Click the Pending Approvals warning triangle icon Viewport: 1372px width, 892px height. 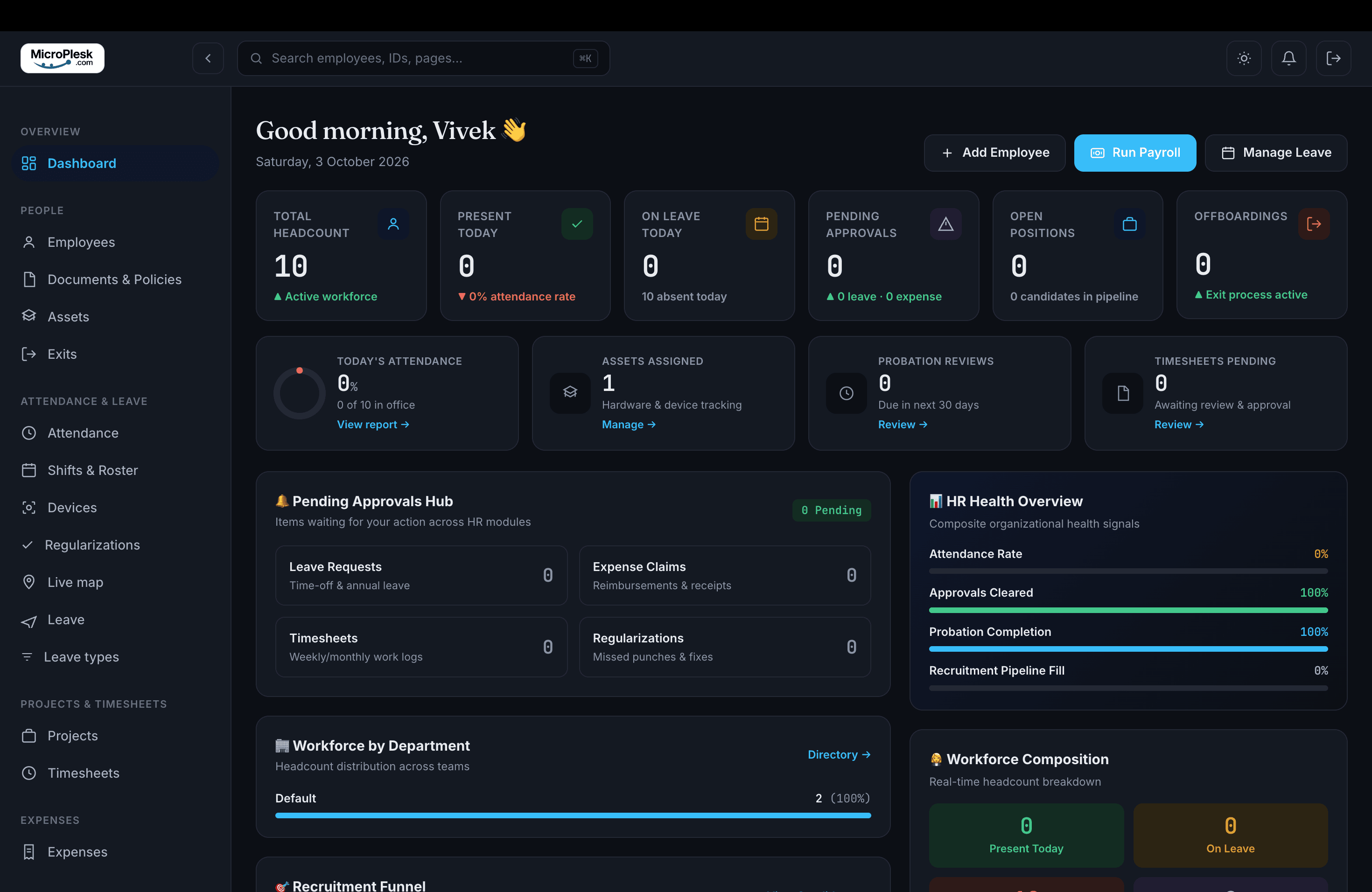click(x=945, y=224)
